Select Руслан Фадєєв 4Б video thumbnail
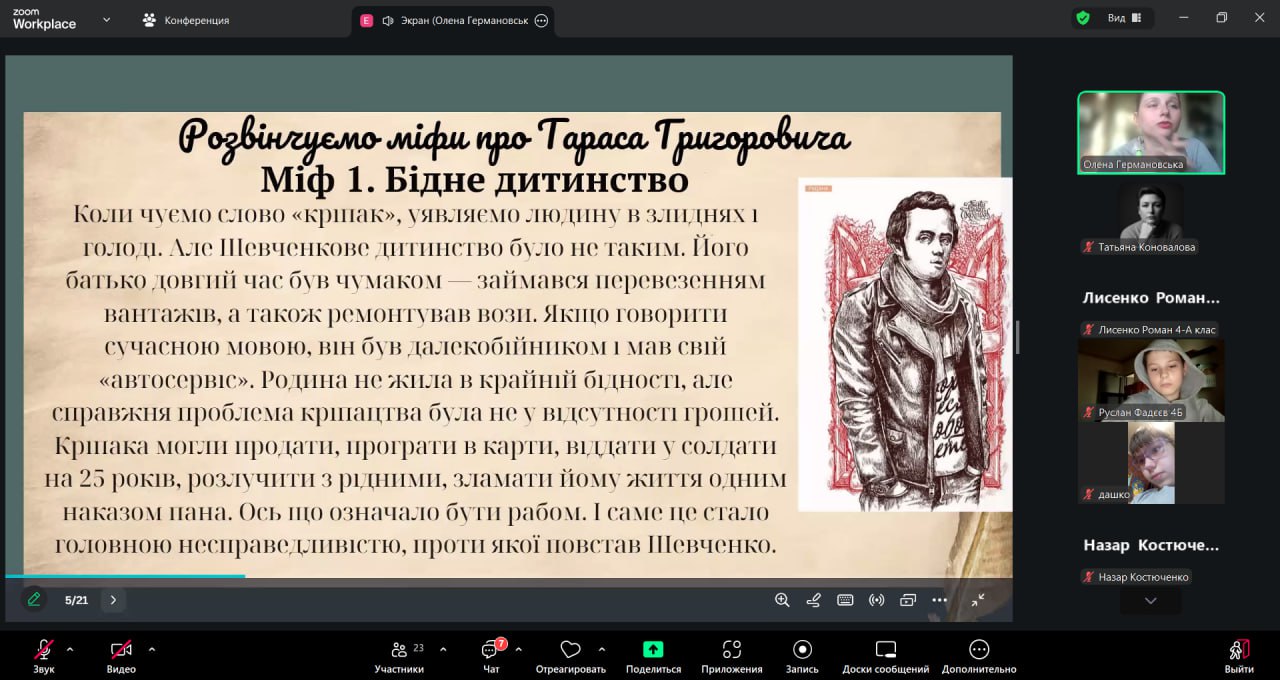Viewport: 1280px width, 680px height. pos(1150,379)
